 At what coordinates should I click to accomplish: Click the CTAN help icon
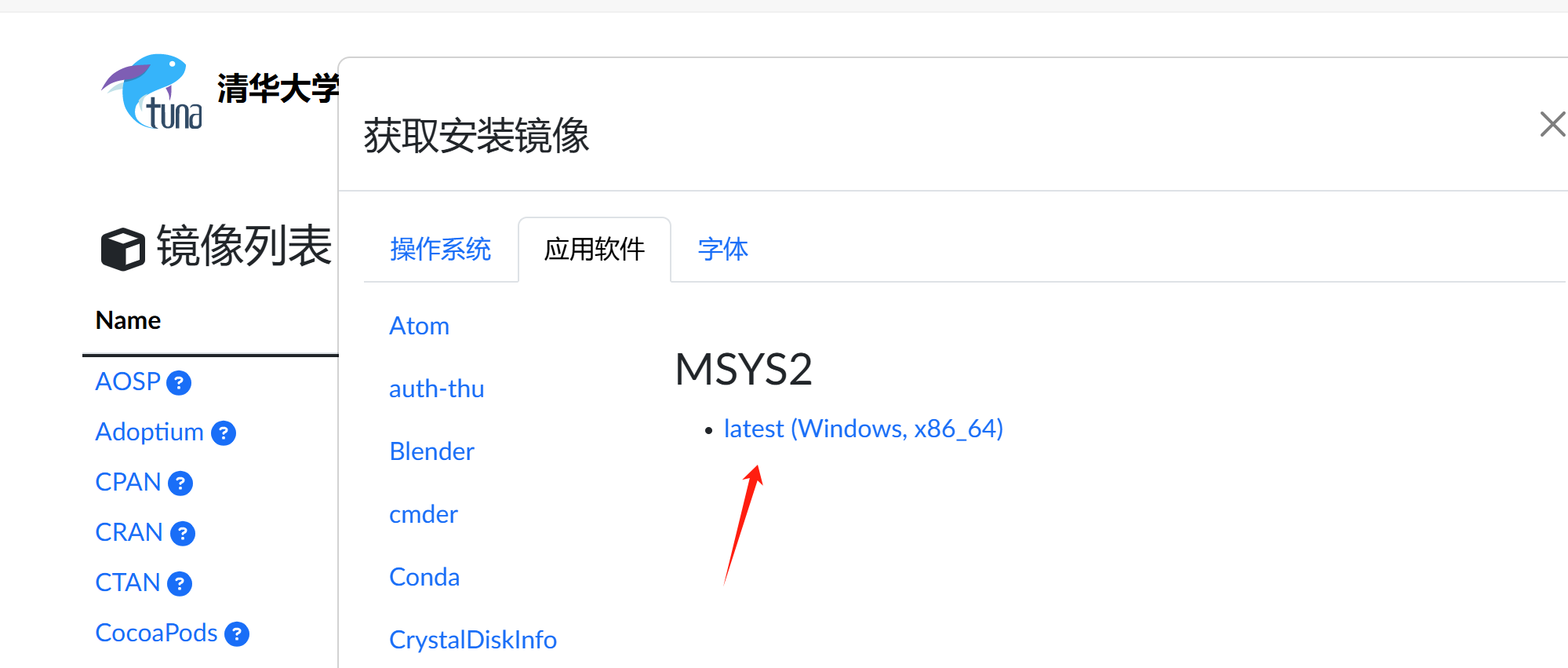point(180,584)
